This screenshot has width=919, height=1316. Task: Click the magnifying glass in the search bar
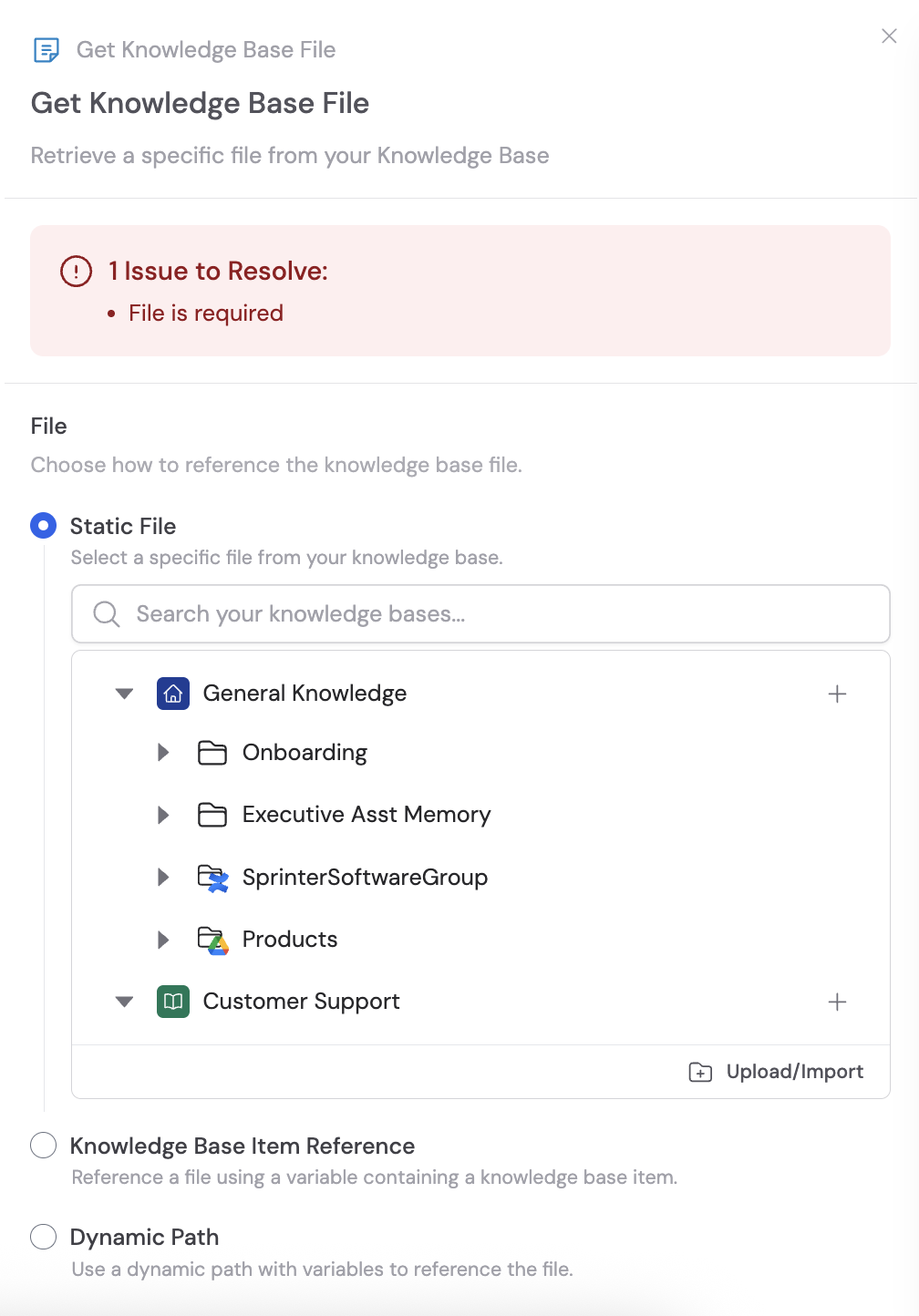tap(105, 613)
